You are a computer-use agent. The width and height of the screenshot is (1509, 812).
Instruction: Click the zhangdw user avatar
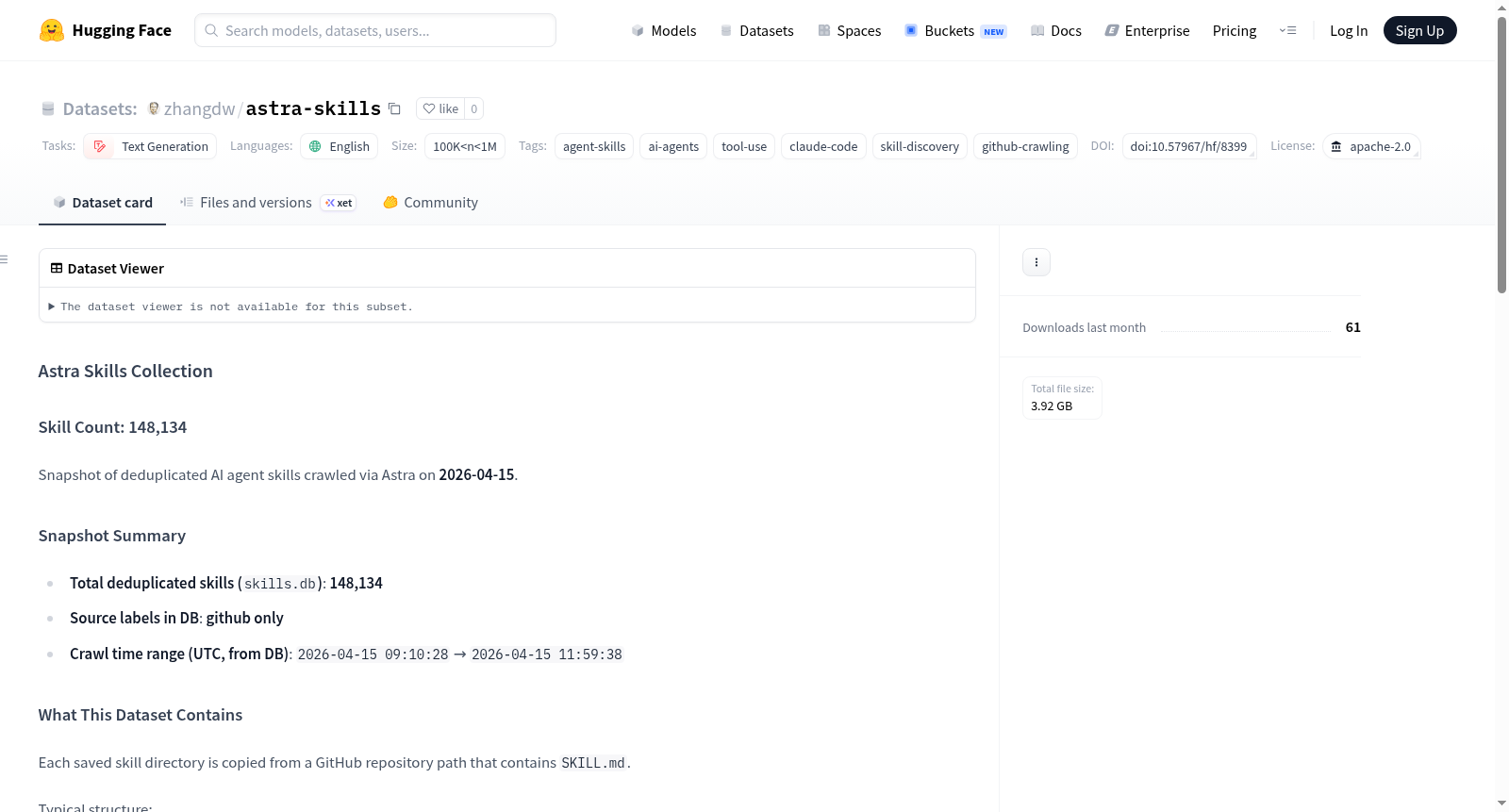pos(154,108)
